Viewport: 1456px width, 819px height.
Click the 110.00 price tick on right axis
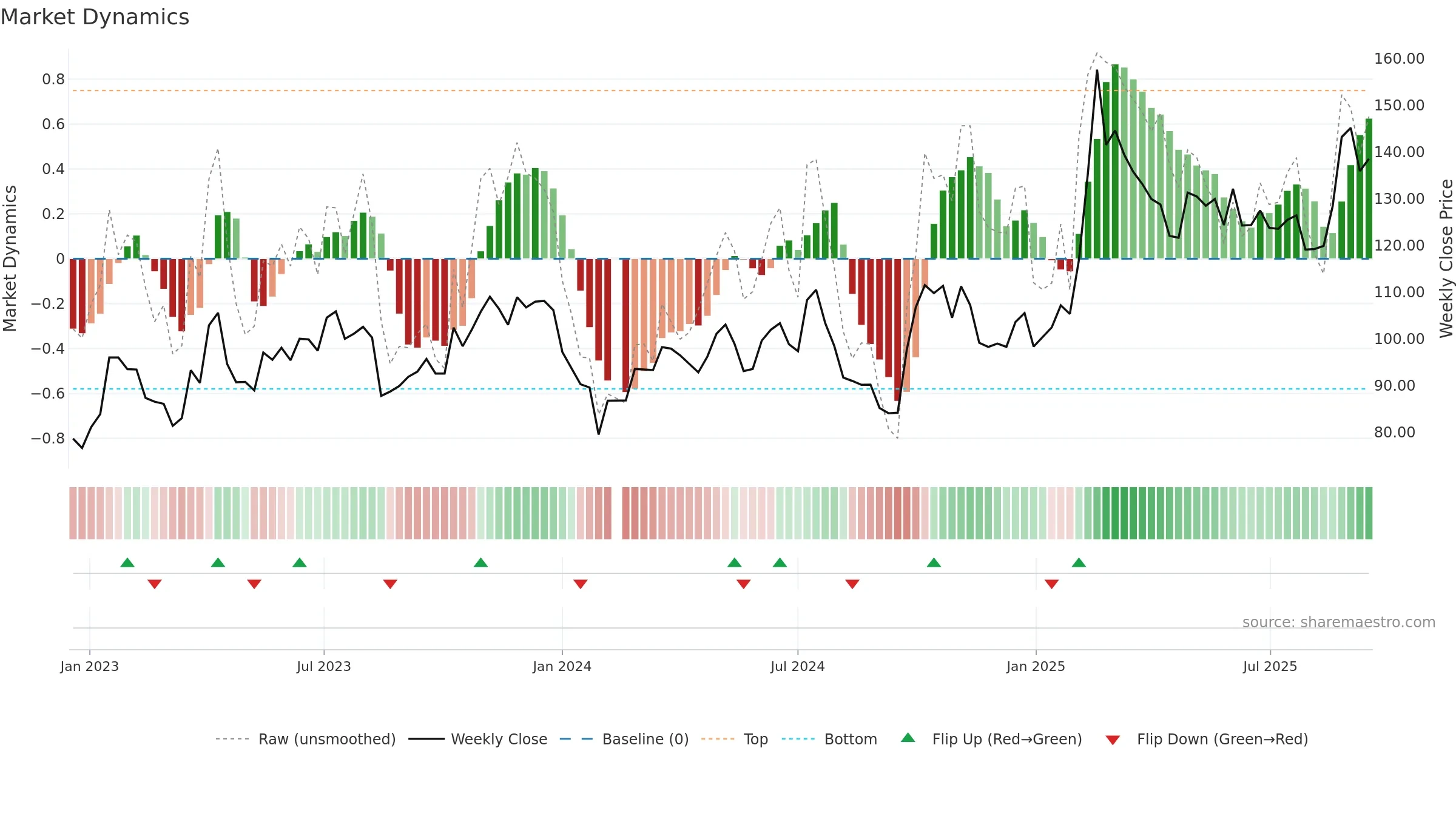point(1400,292)
